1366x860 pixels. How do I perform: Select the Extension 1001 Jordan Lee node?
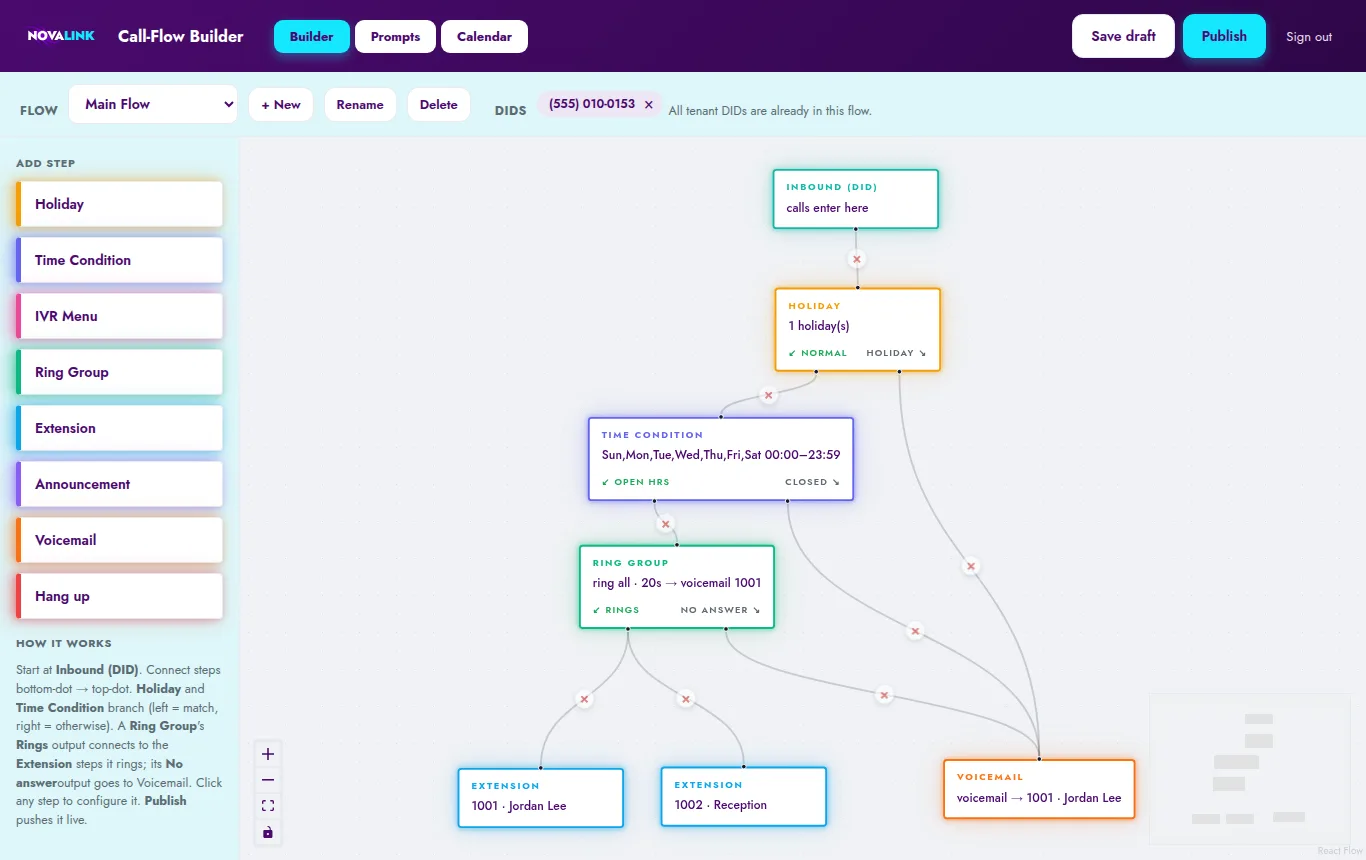[x=541, y=797]
